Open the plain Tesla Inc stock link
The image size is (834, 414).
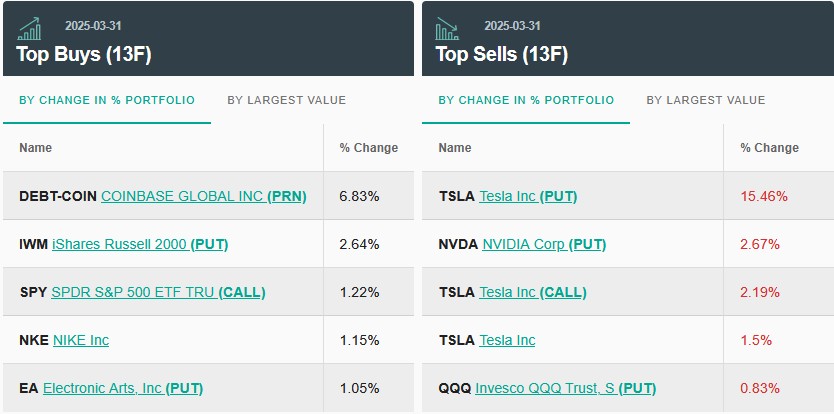507,340
